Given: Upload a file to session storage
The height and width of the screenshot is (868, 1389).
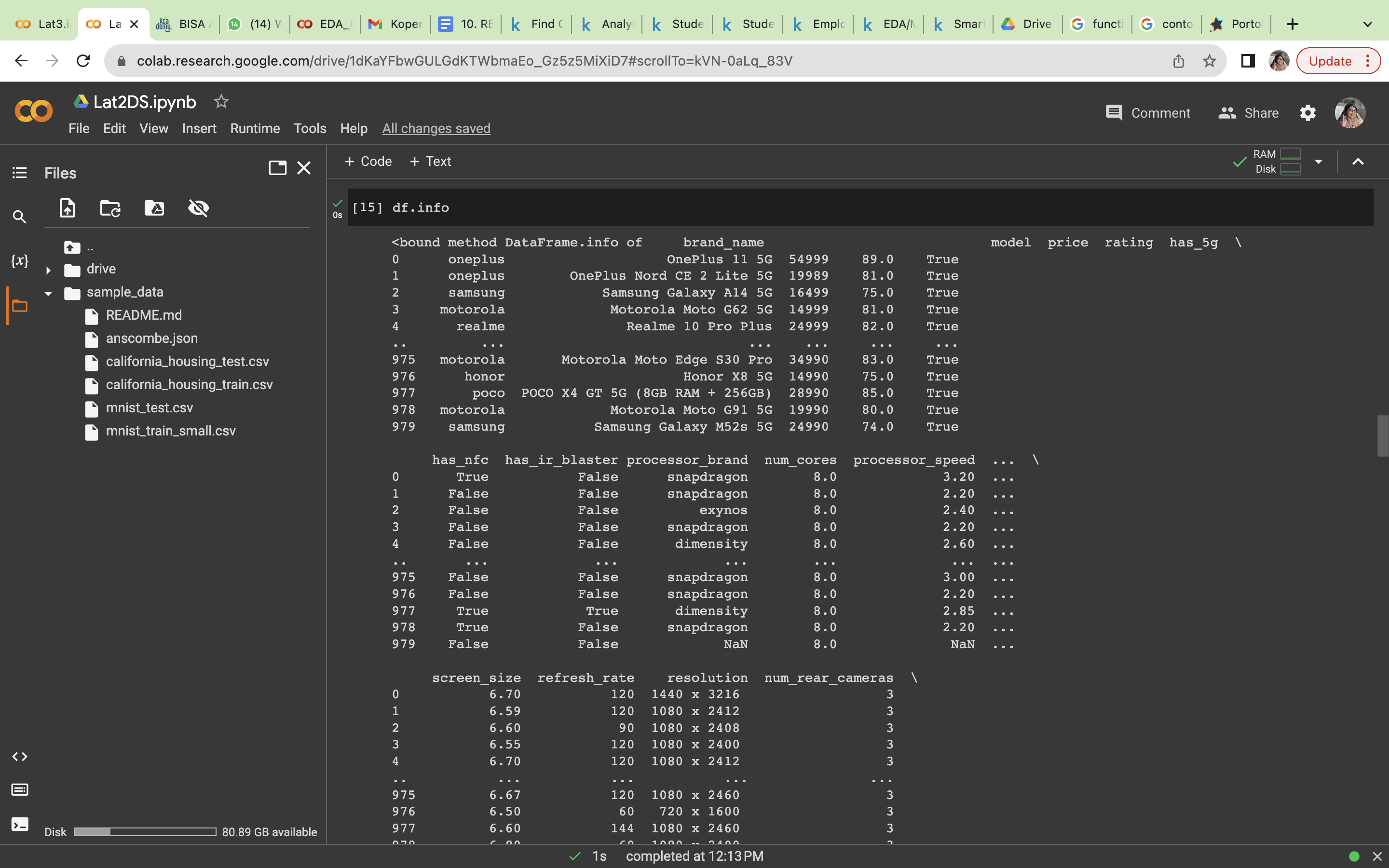Looking at the screenshot, I should [x=67, y=208].
